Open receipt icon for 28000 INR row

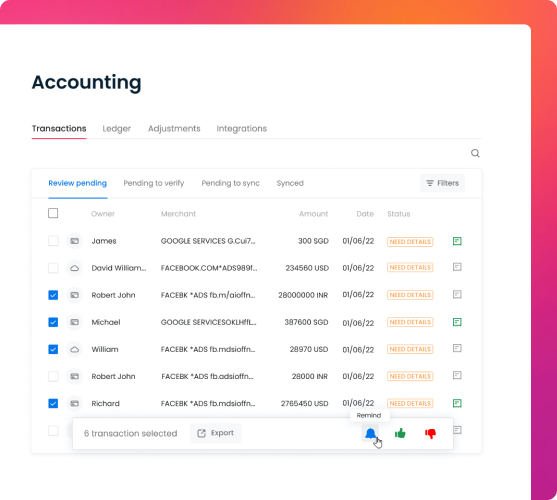pyautogui.click(x=457, y=375)
